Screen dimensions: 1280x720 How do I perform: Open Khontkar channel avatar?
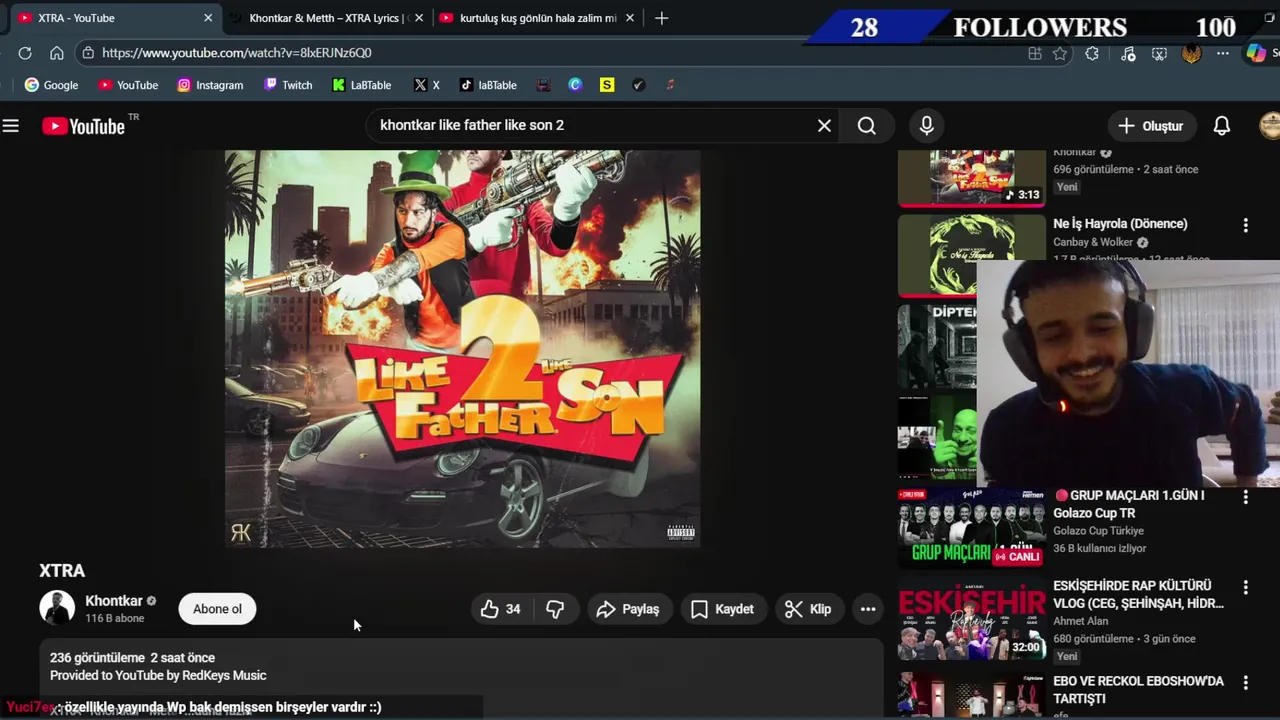57,608
